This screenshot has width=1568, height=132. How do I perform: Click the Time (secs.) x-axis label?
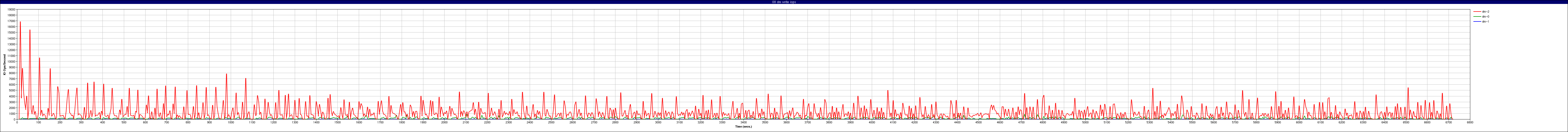pyautogui.click(x=743, y=126)
